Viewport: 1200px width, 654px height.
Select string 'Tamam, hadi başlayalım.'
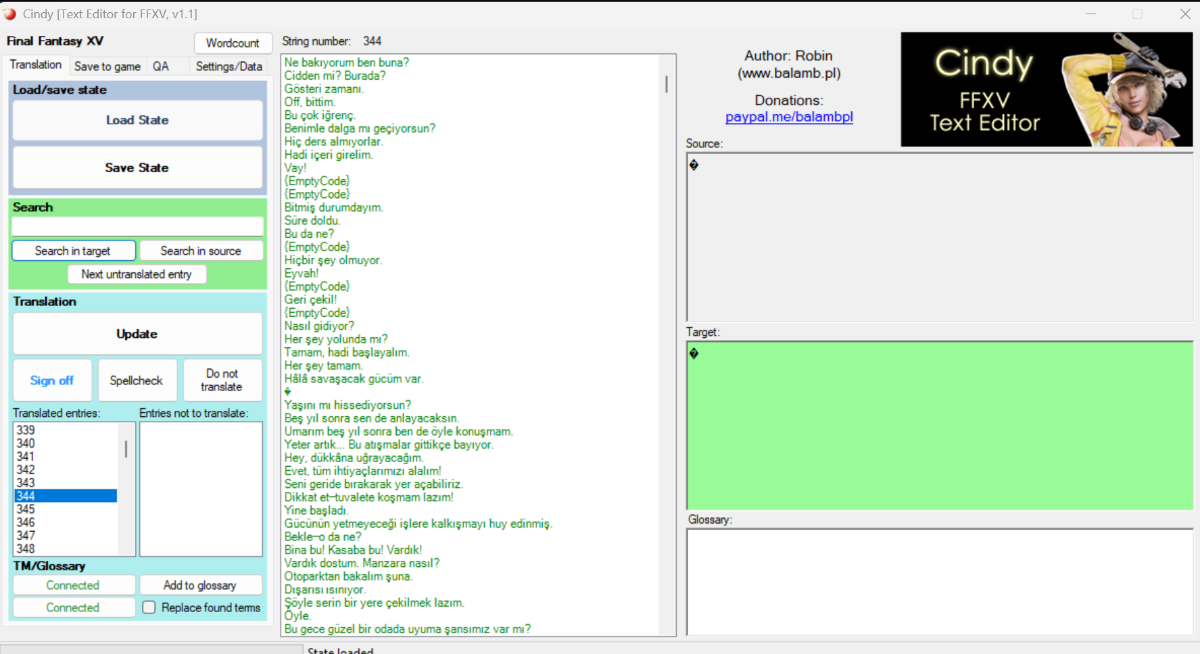[346, 352]
